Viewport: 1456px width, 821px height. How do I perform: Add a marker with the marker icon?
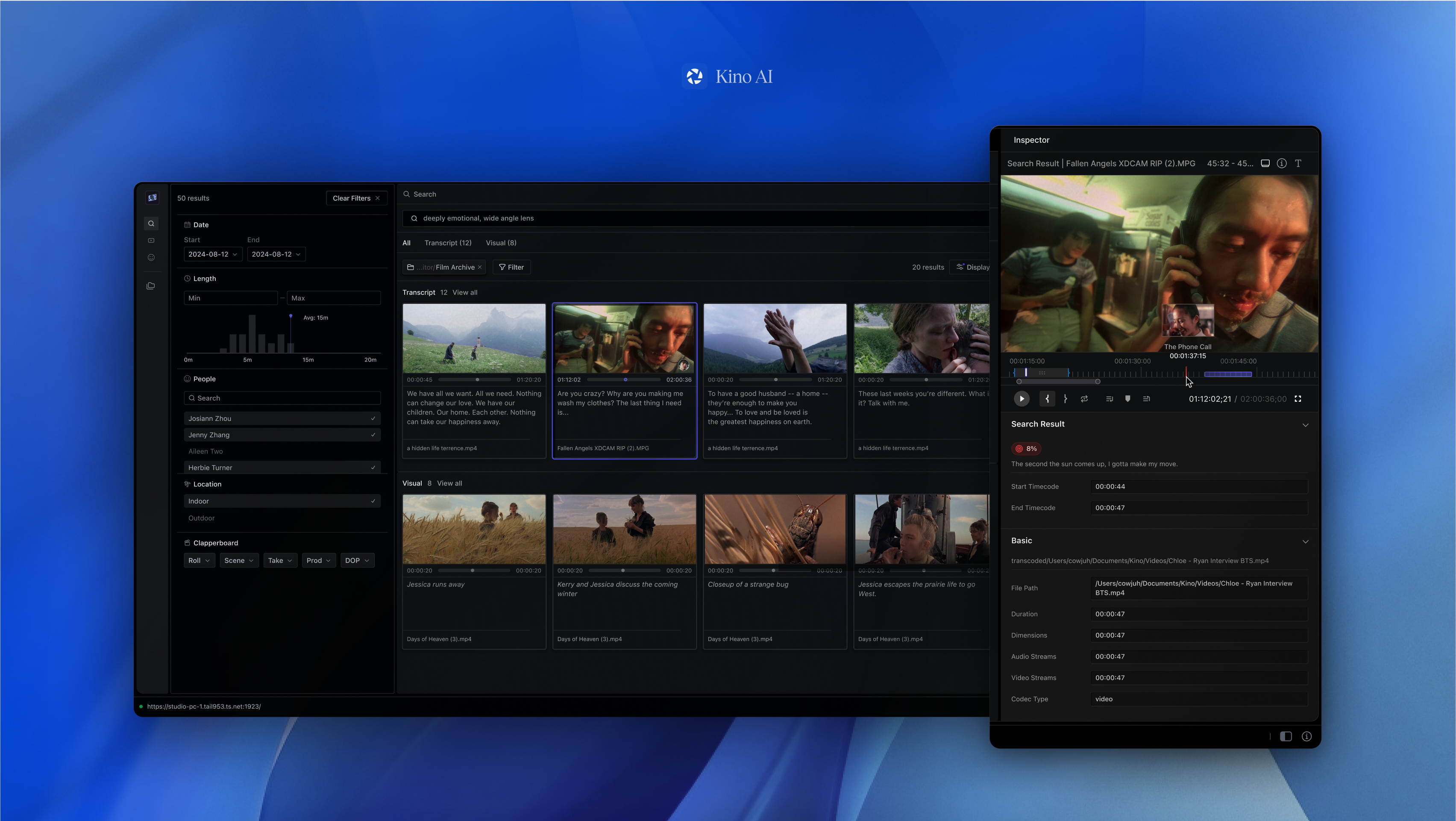coord(1127,399)
